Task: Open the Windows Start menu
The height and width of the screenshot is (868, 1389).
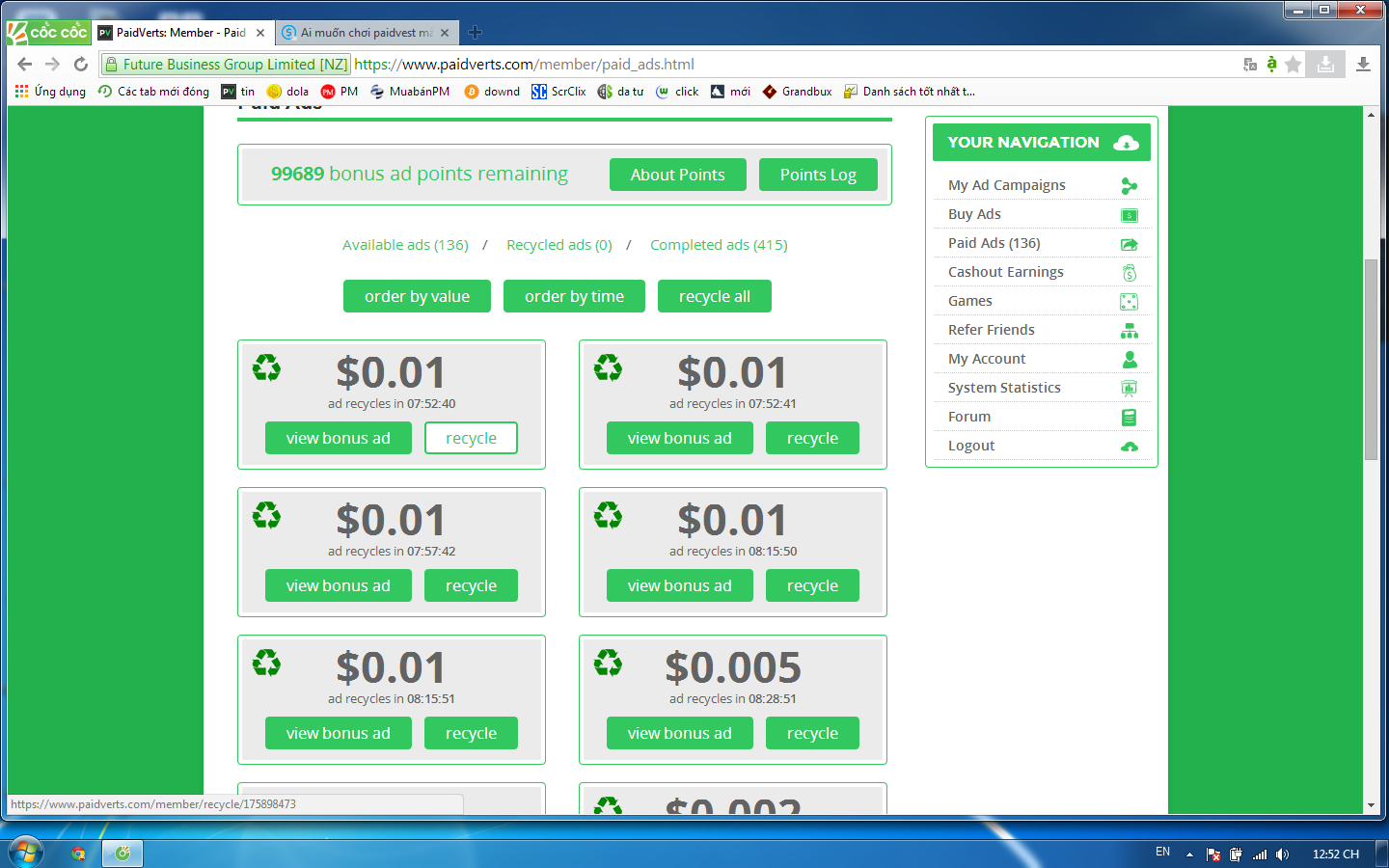Action: [x=25, y=853]
